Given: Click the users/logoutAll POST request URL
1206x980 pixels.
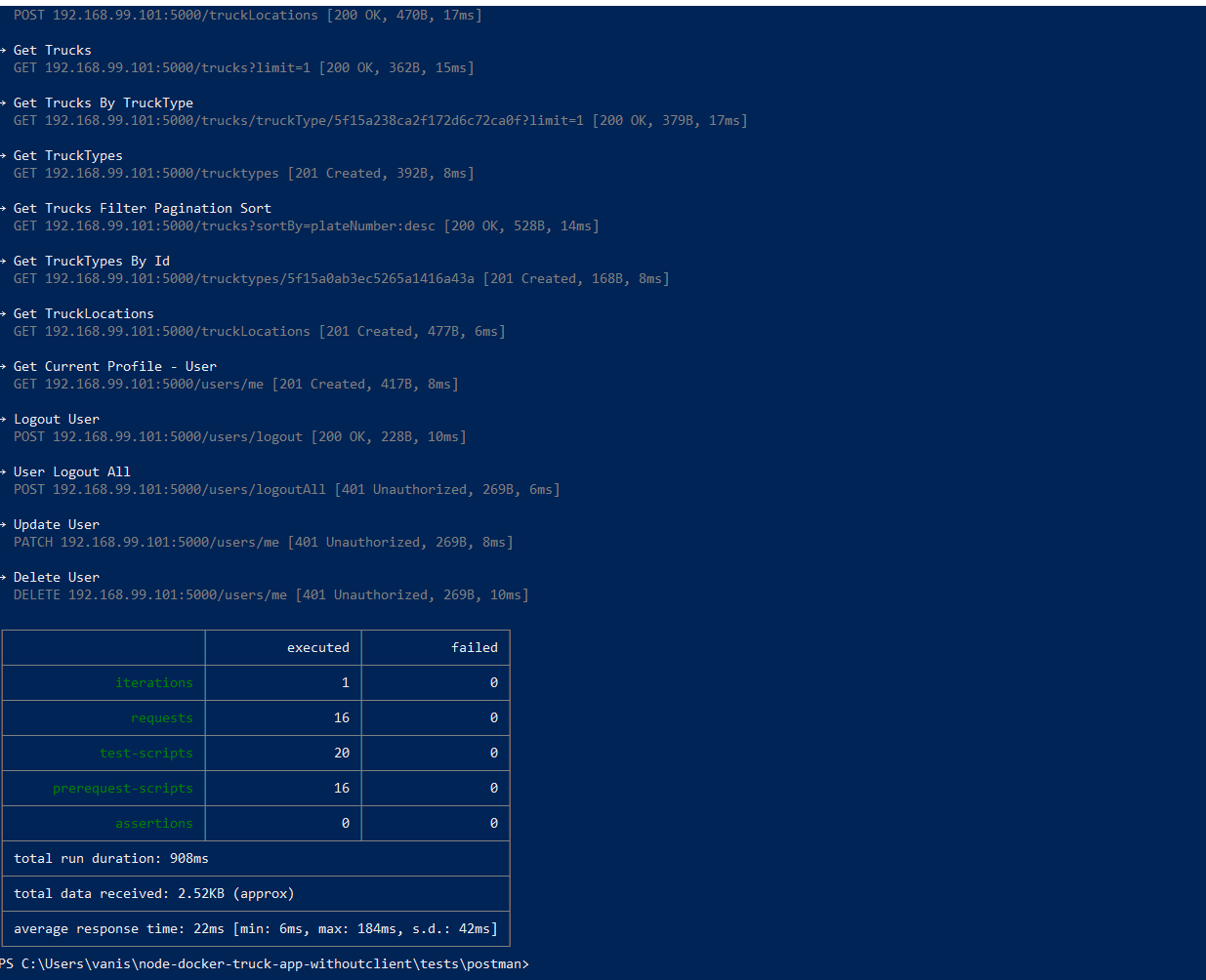Looking at the screenshot, I should click(189, 489).
